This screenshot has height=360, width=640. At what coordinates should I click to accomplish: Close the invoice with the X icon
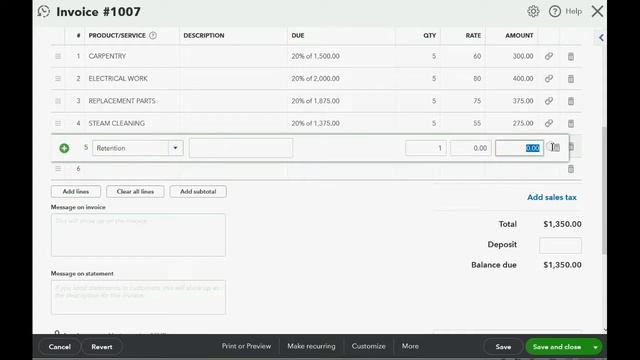pos(597,11)
